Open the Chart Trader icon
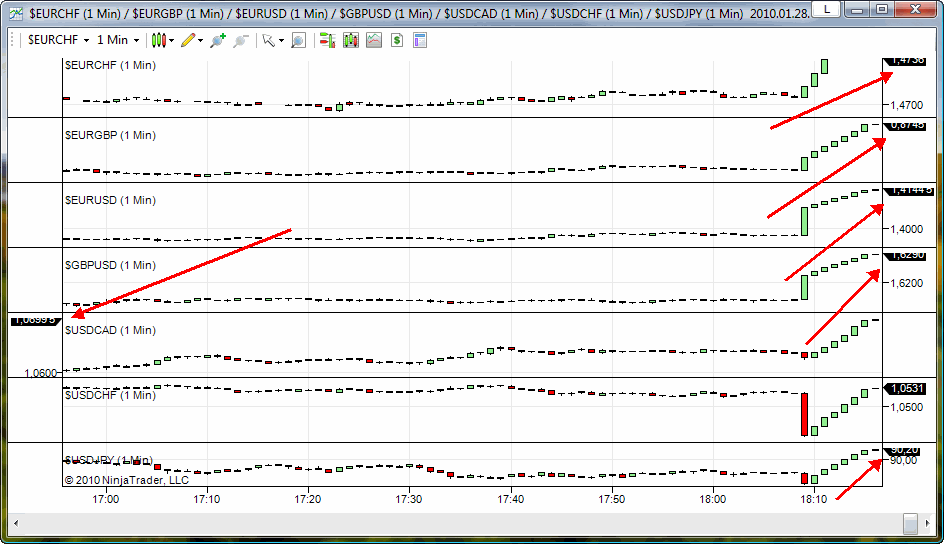 327,40
